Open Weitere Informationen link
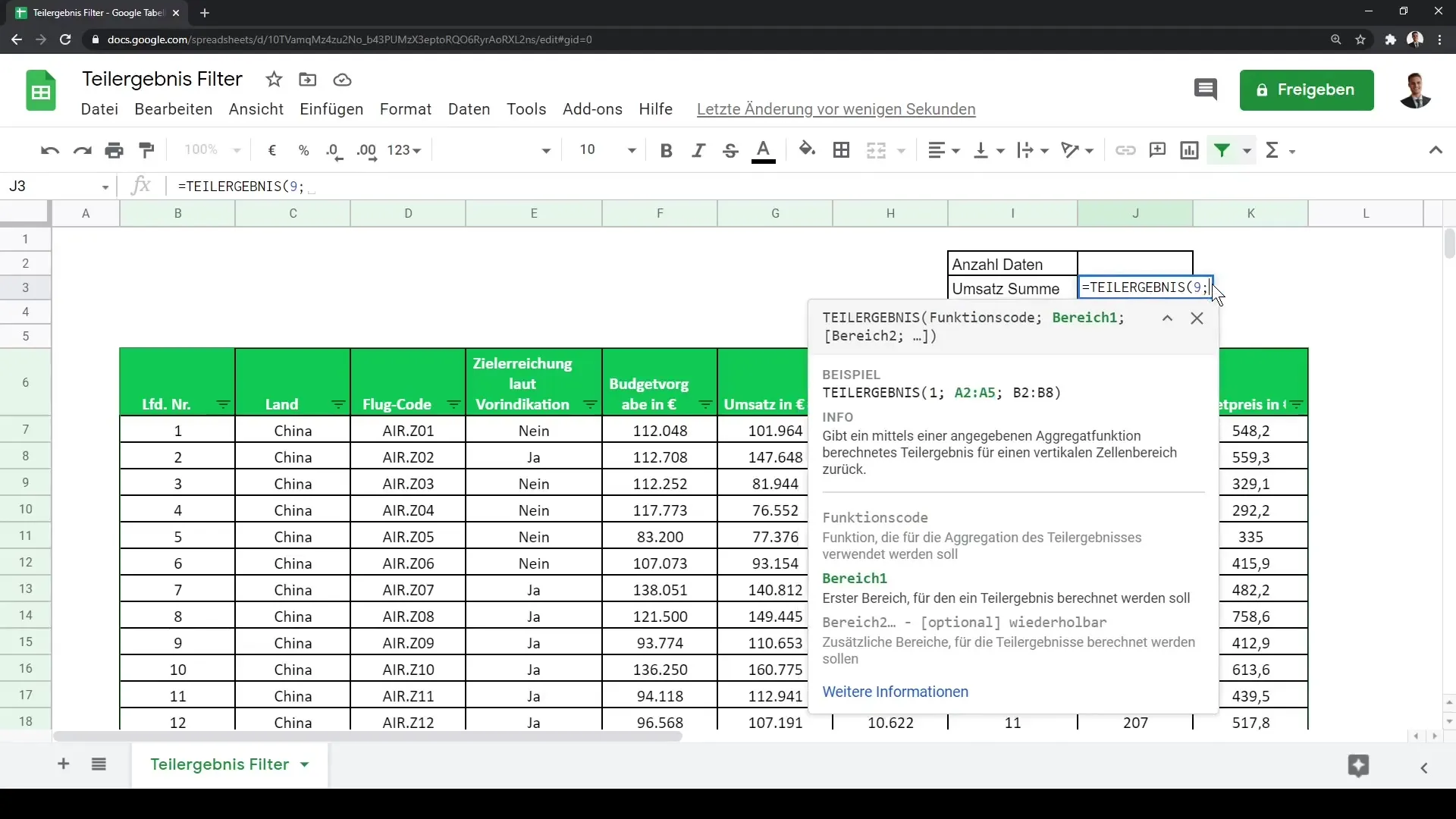 895,692
